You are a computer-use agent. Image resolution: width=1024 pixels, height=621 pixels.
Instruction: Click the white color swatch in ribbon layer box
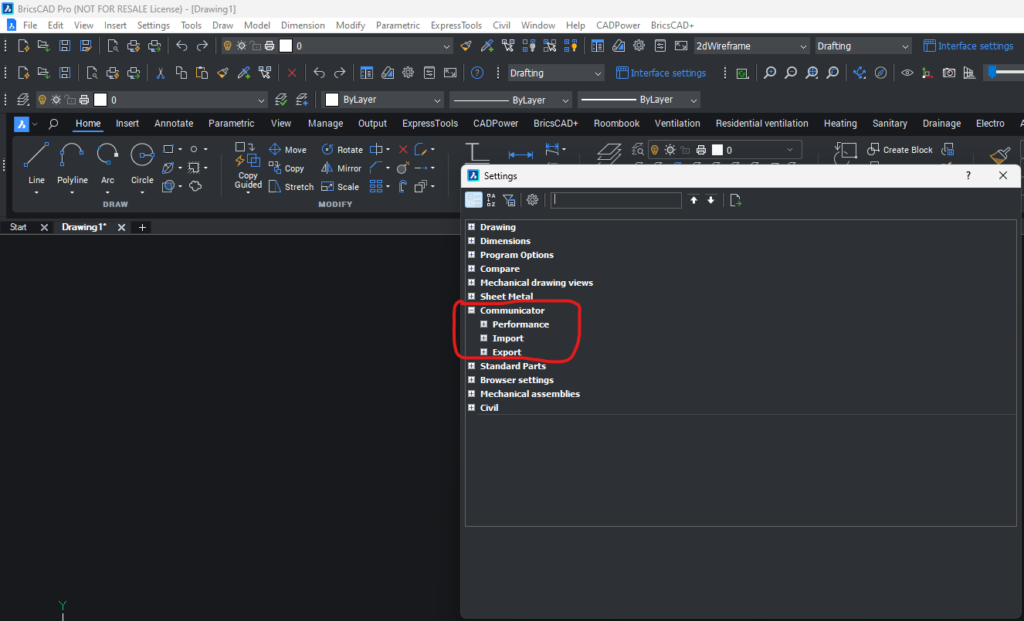pyautogui.click(x=717, y=150)
